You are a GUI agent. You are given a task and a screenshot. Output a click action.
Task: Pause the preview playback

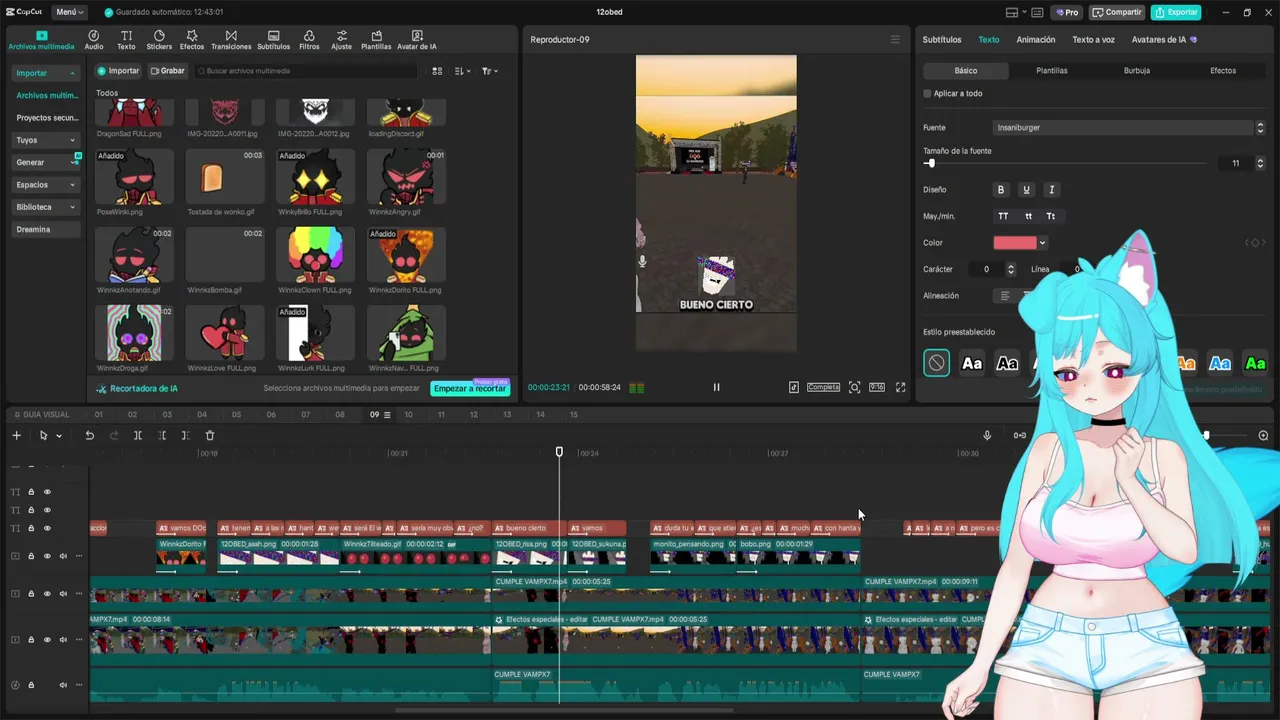point(716,387)
